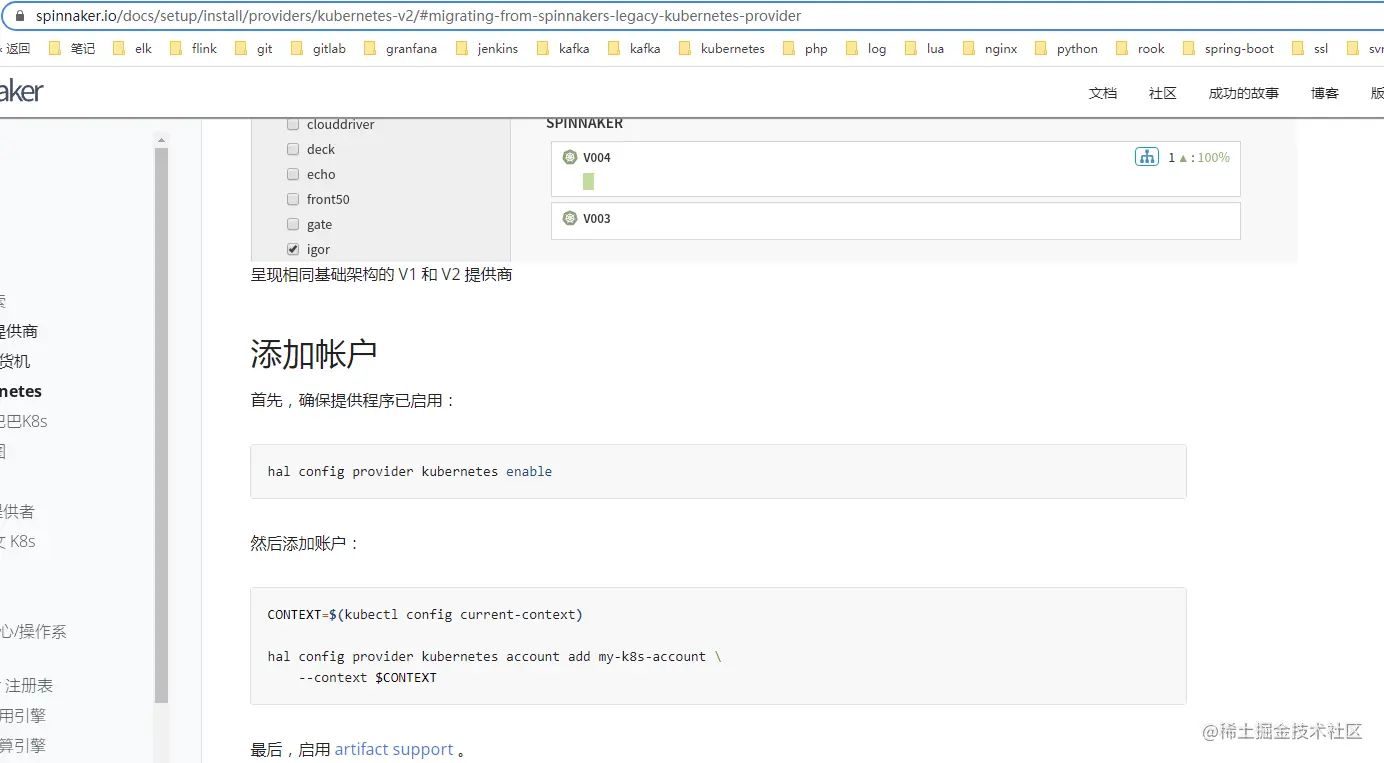Viewport: 1384px width, 763px height.
Task: Open the 文档 navigation menu
Action: click(x=1102, y=93)
